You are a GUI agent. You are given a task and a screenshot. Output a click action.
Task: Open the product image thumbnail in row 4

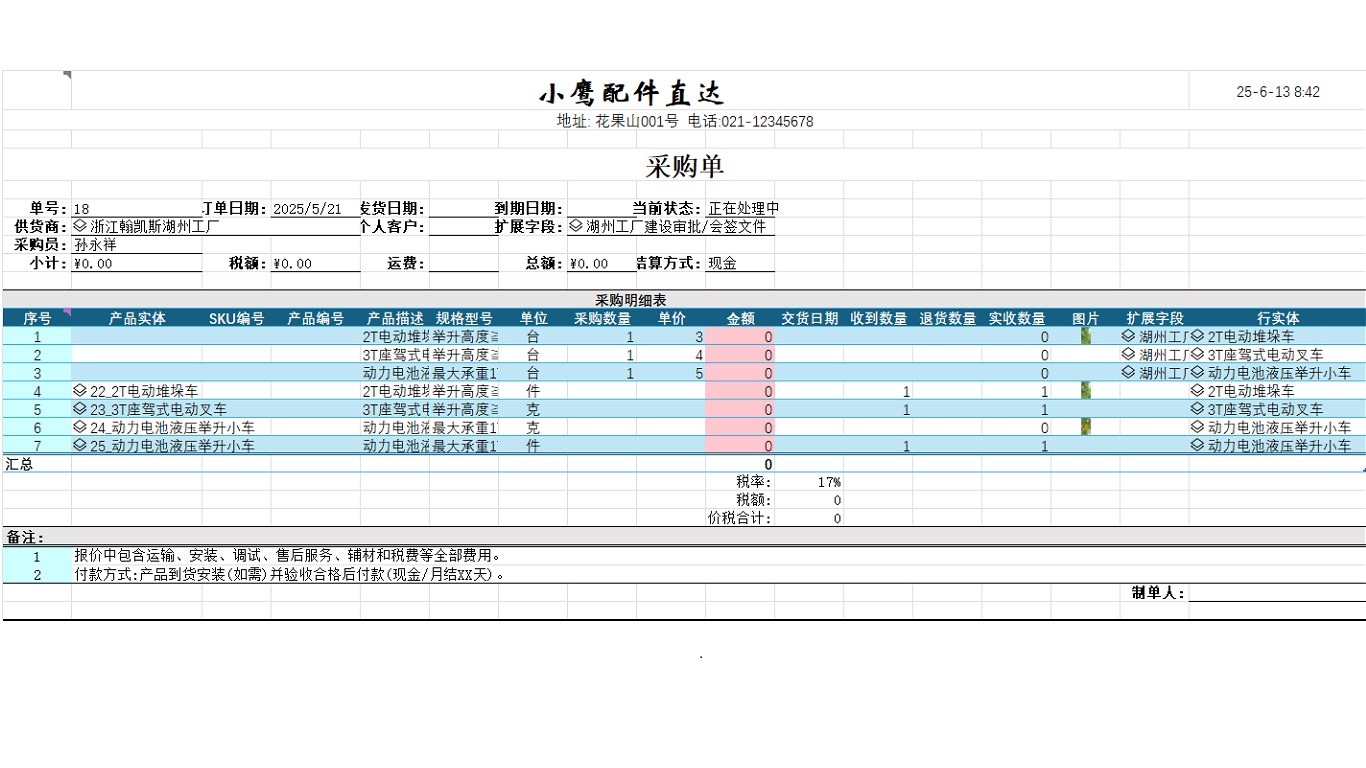point(1085,391)
